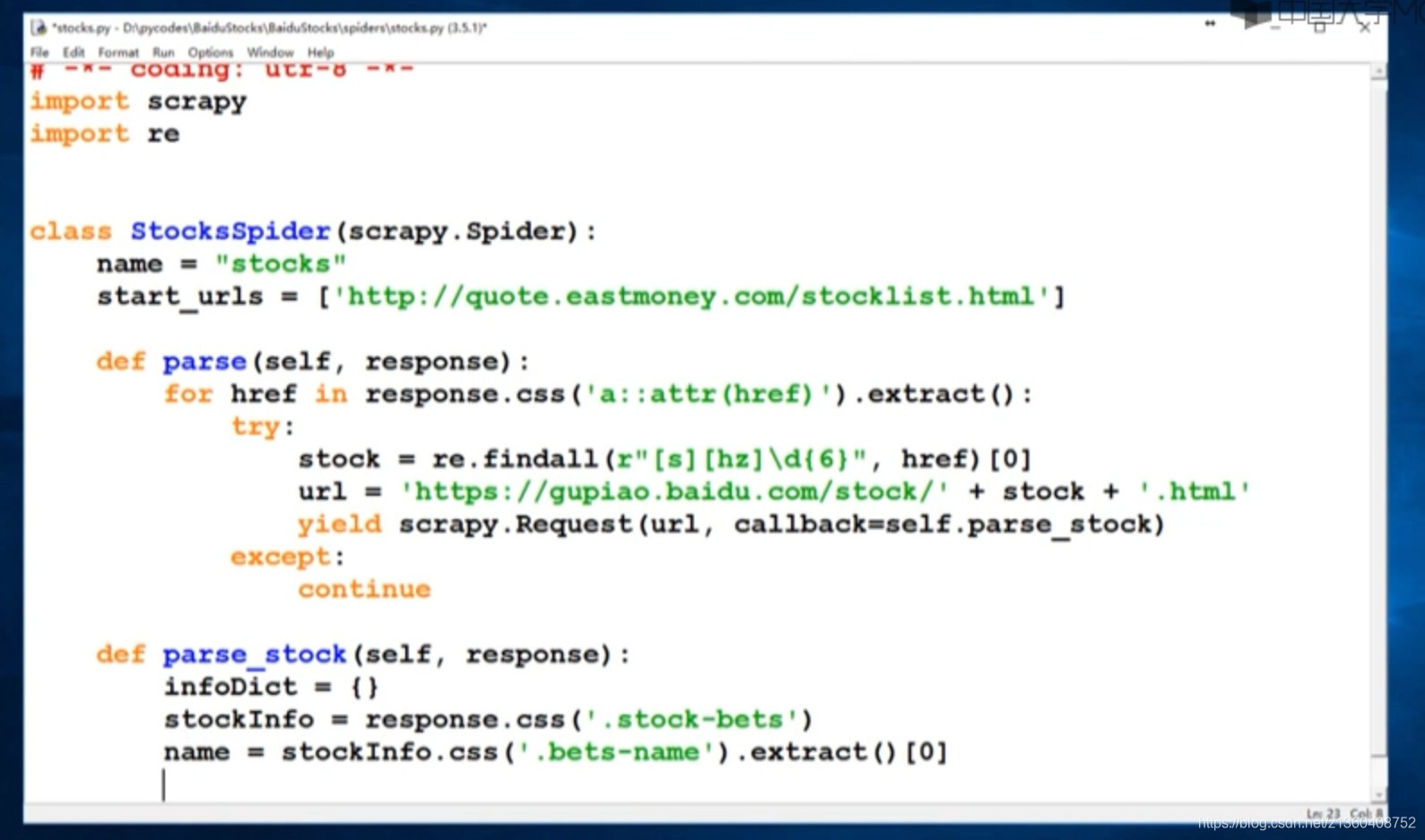Click the 'parse_stock' function name

pyautogui.click(x=255, y=654)
